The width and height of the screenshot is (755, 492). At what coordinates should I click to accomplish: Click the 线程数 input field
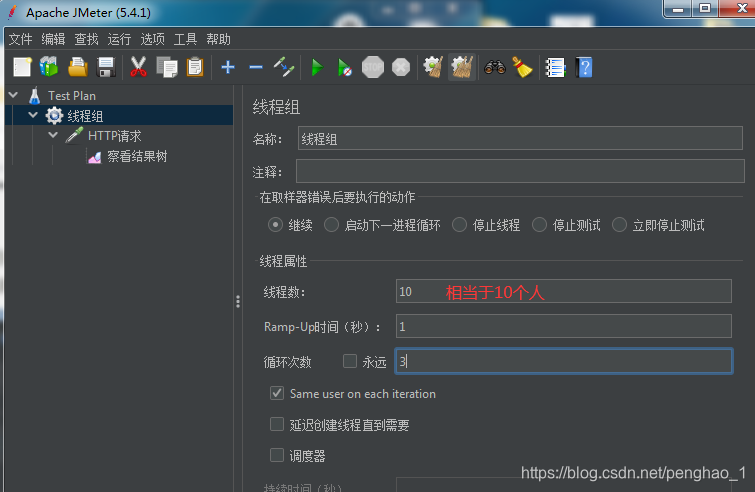[x=564, y=291]
